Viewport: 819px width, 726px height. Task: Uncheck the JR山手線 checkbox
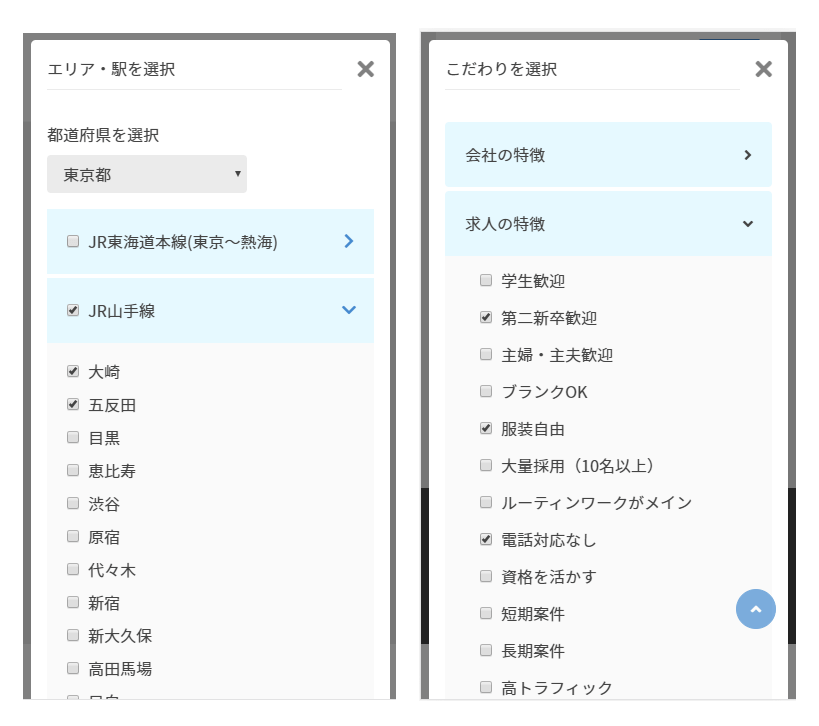(x=72, y=310)
